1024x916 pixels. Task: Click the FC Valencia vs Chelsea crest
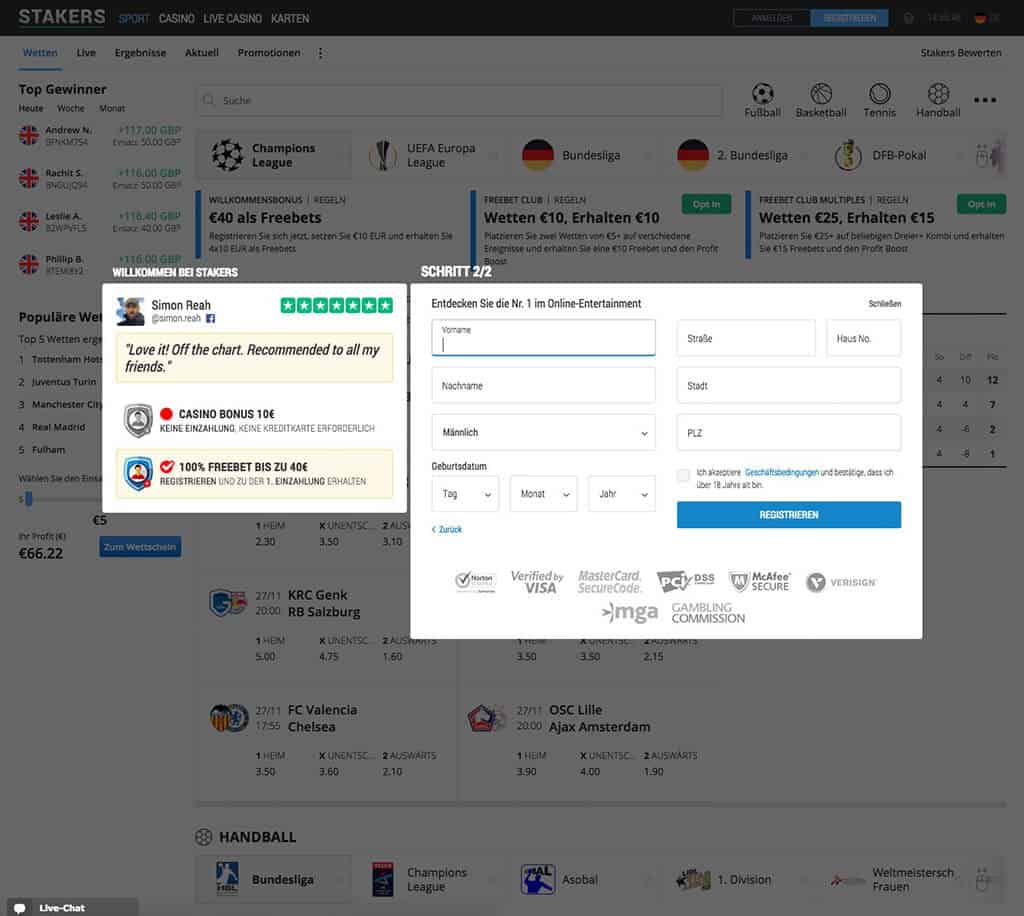(229, 718)
